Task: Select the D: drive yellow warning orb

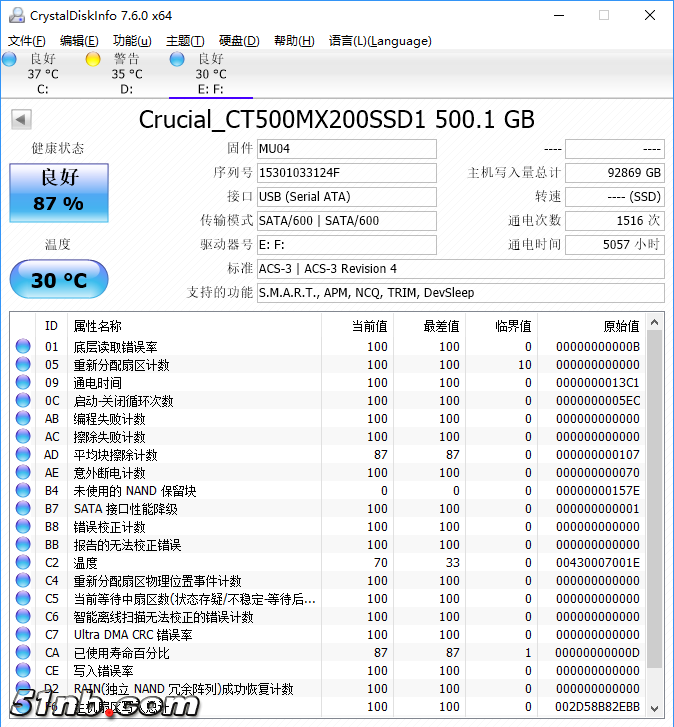Action: click(93, 59)
